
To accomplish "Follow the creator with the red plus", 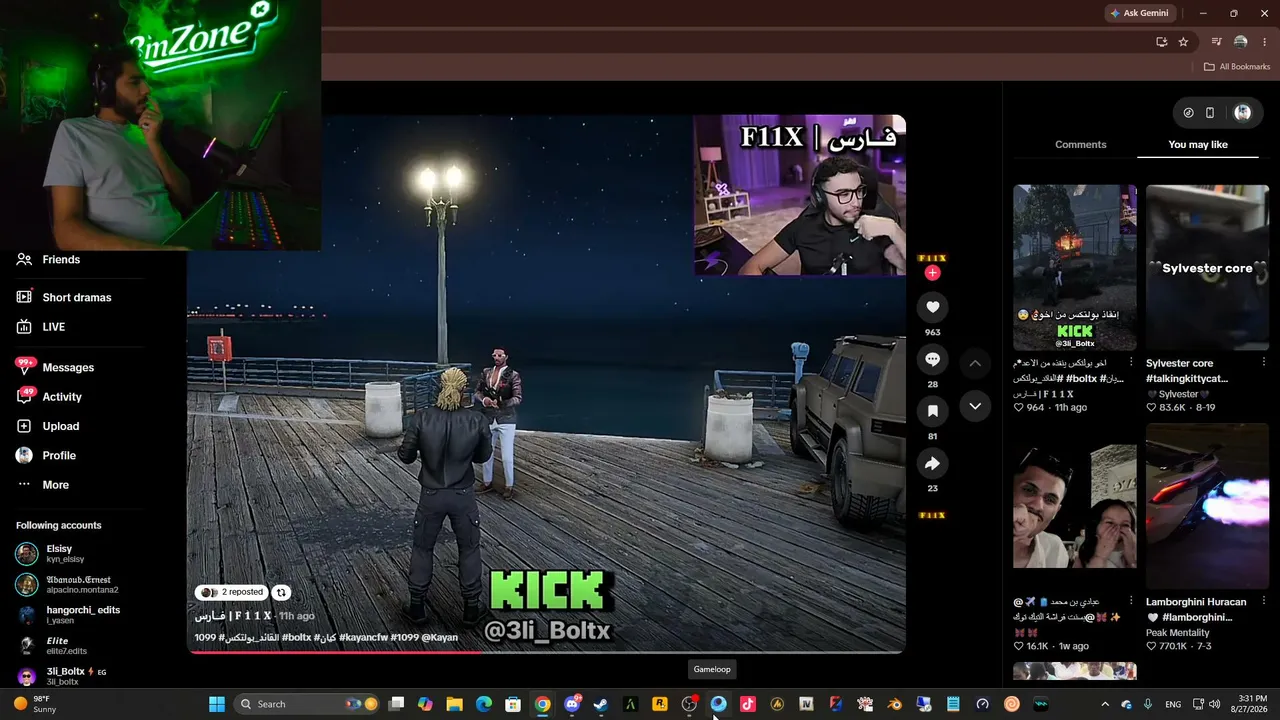I will [932, 273].
